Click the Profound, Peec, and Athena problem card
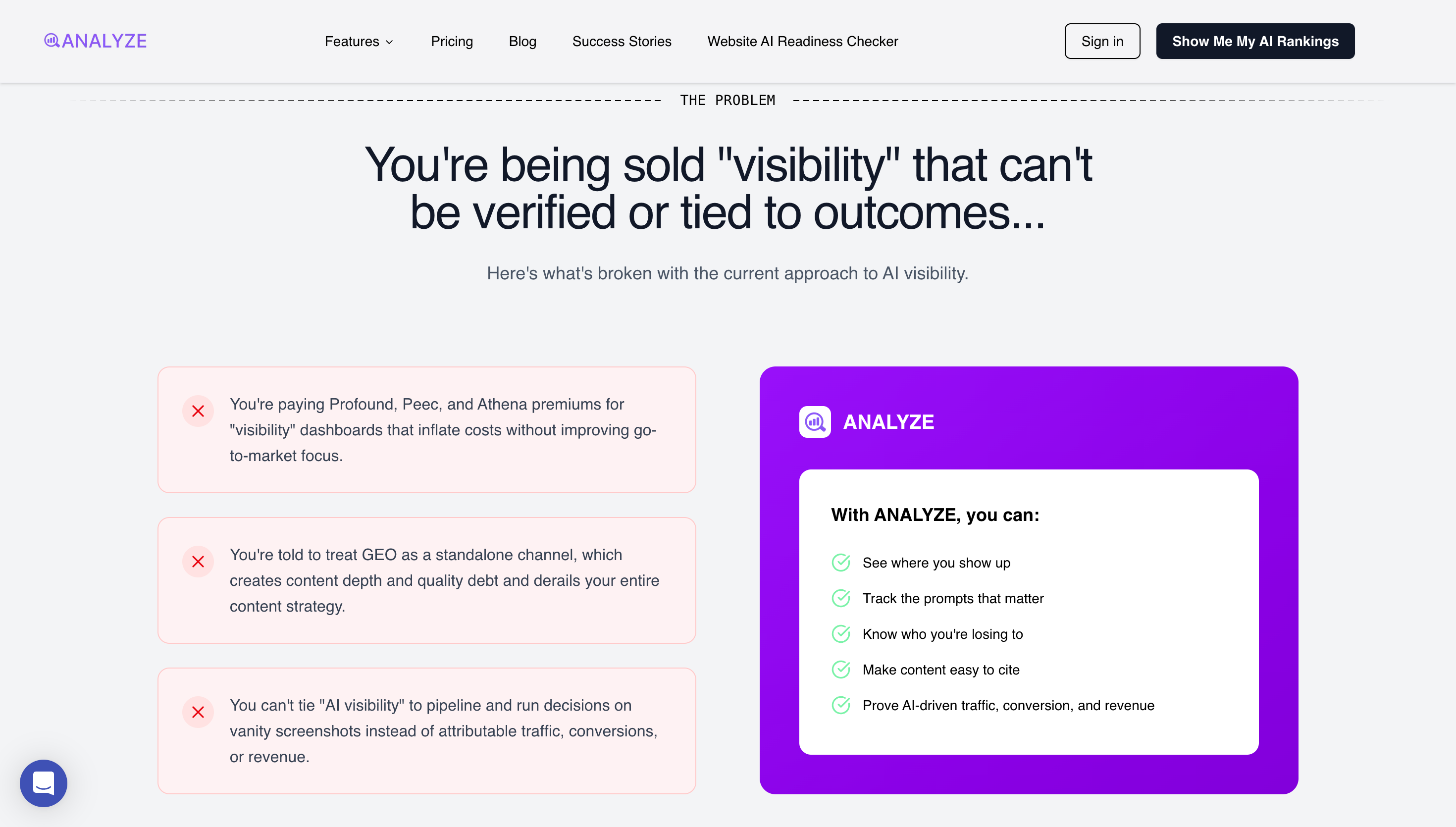 coord(426,430)
